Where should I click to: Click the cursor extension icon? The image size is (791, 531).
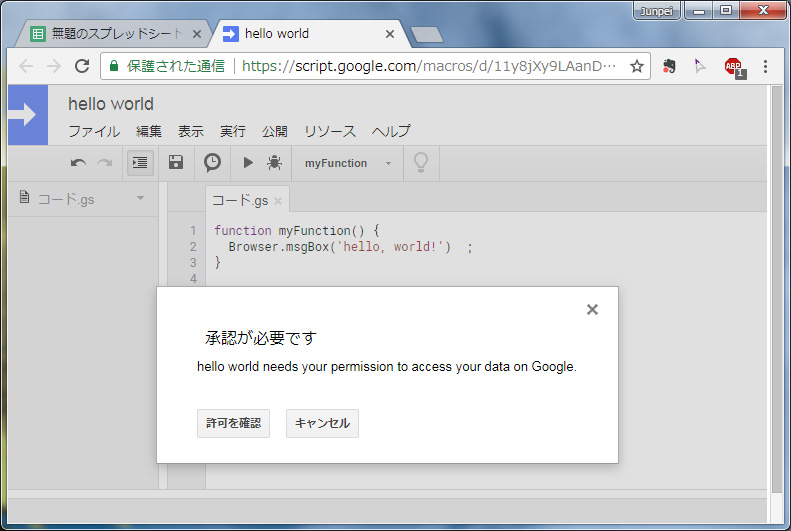[700, 66]
